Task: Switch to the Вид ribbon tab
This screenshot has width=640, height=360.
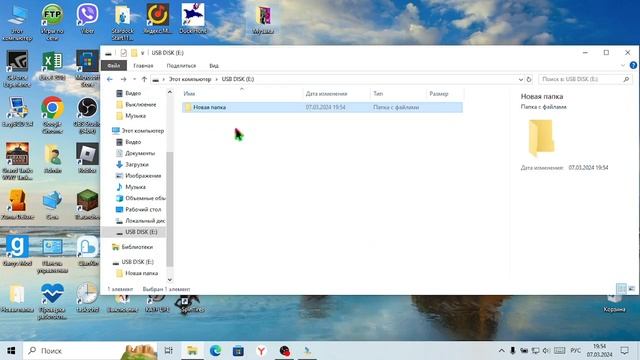Action: point(214,65)
